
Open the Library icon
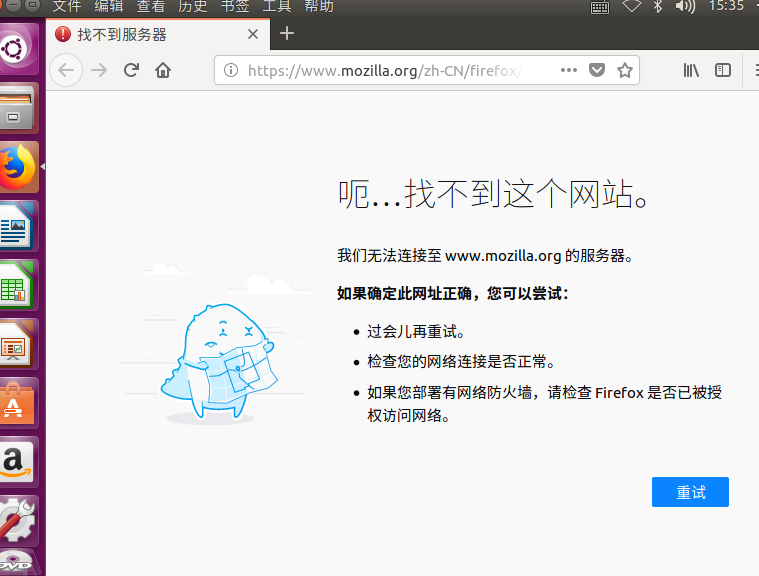point(691,71)
